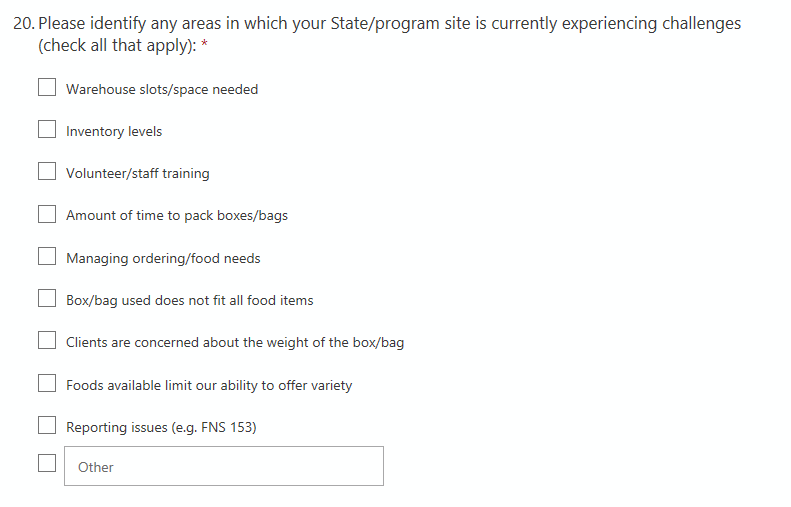Check the box/bag weight concern checkbox
791x507 pixels.
47,341
